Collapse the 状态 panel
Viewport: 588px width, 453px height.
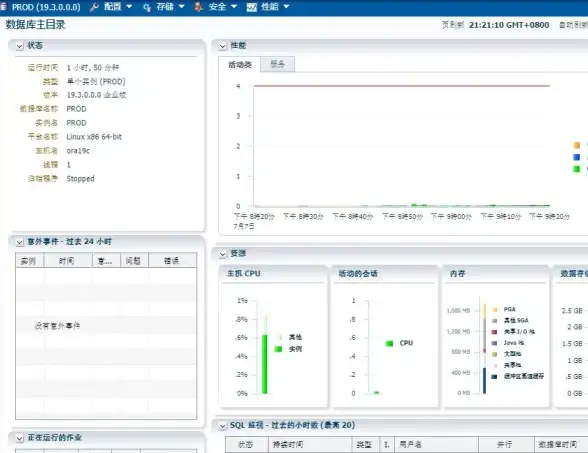[20, 46]
